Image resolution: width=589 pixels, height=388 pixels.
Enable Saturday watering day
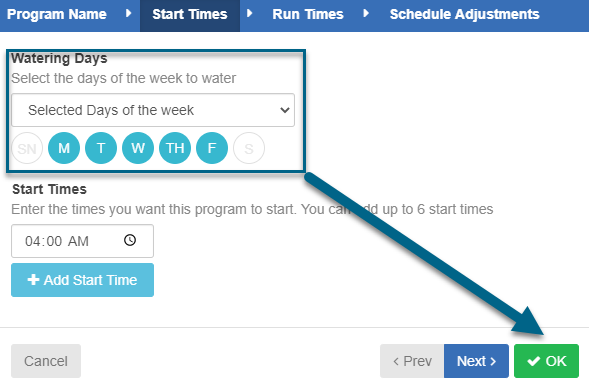pos(249,148)
